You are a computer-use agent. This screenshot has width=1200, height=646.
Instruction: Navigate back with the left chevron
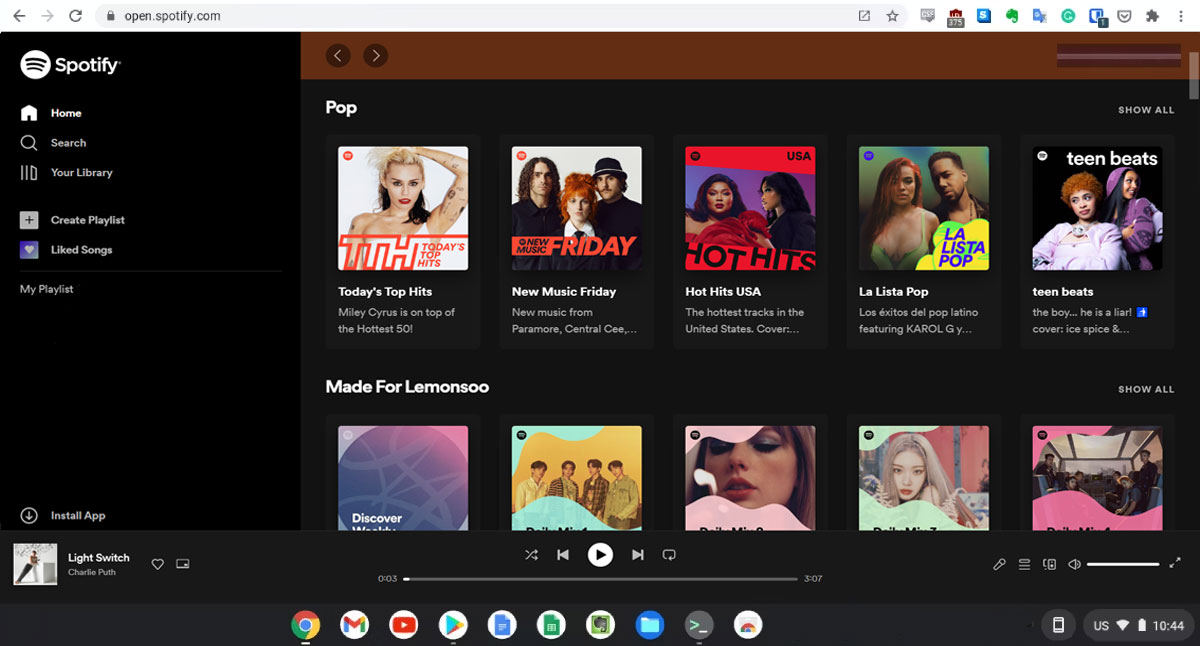pyautogui.click(x=338, y=55)
